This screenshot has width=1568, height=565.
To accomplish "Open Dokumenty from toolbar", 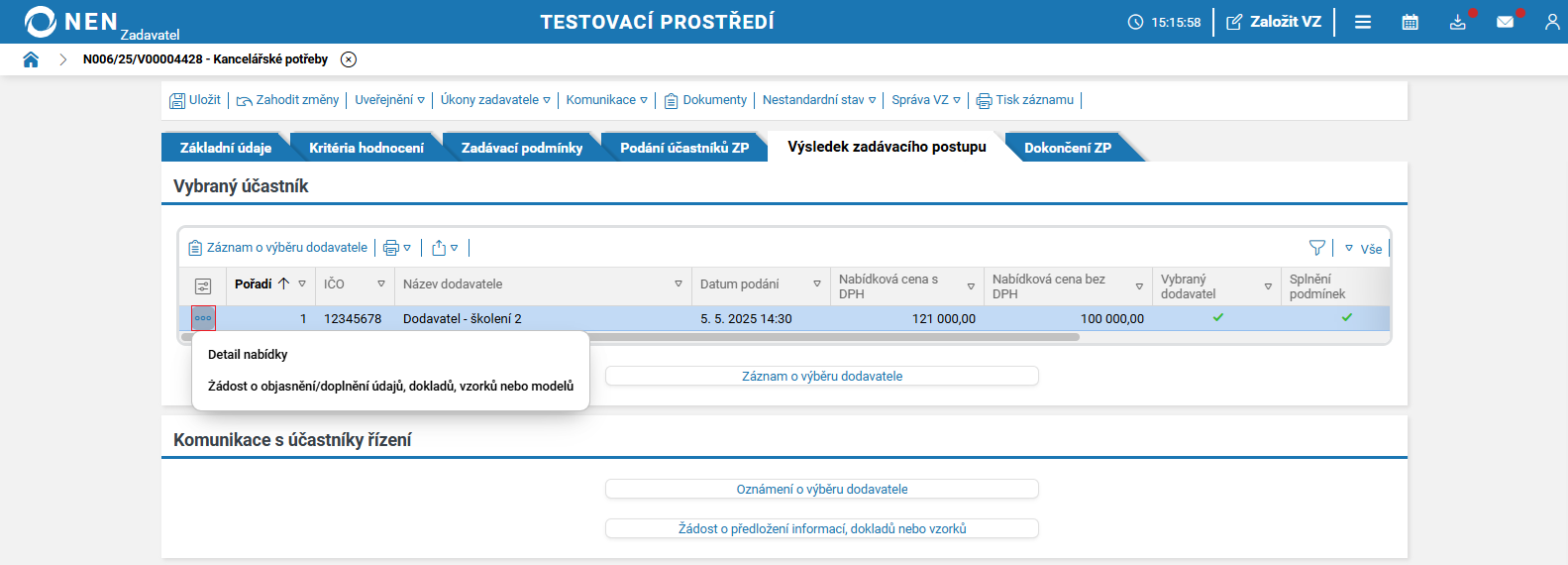I will click(x=705, y=100).
